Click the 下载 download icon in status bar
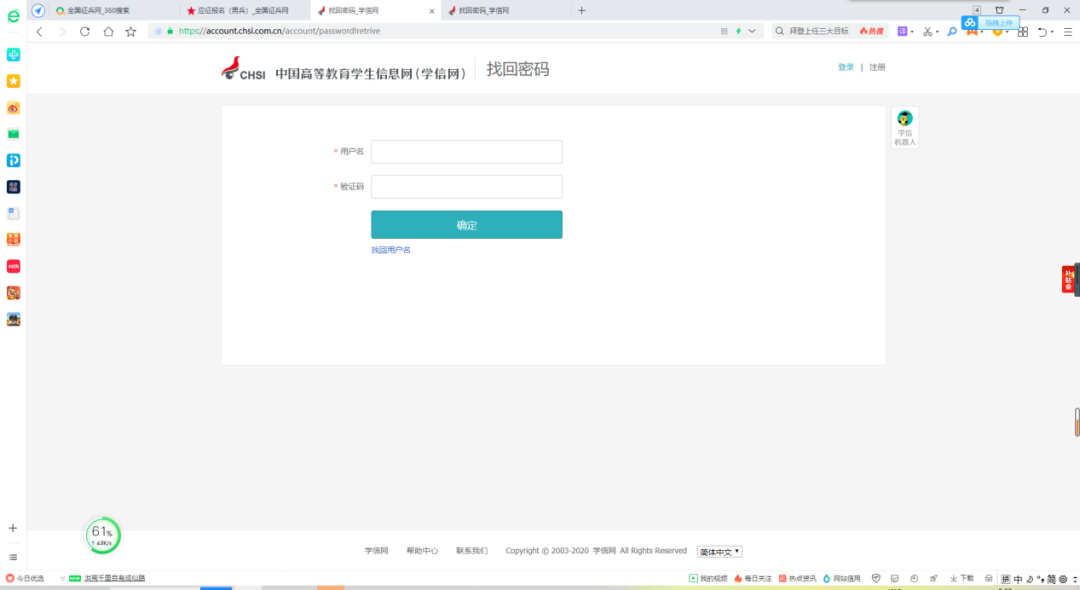 click(961, 578)
